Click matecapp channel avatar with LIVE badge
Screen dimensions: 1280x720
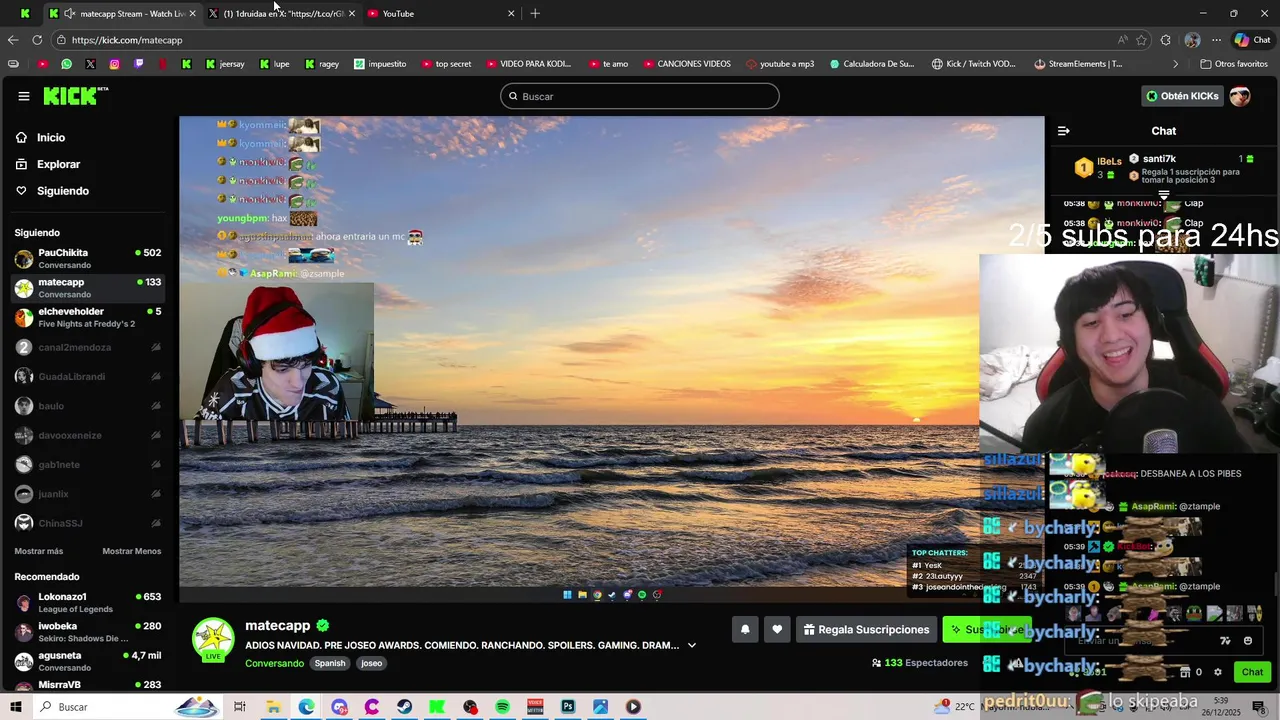coord(213,640)
